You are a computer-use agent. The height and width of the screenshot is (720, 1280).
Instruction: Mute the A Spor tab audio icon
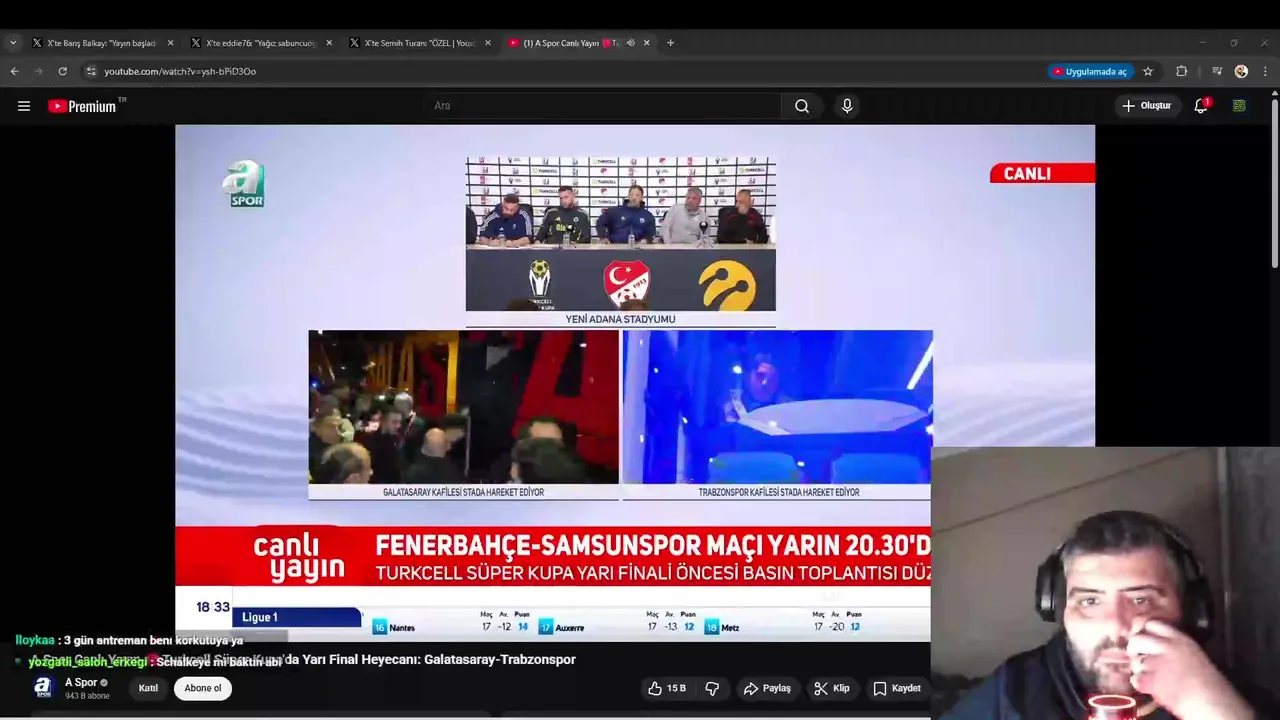(x=630, y=43)
